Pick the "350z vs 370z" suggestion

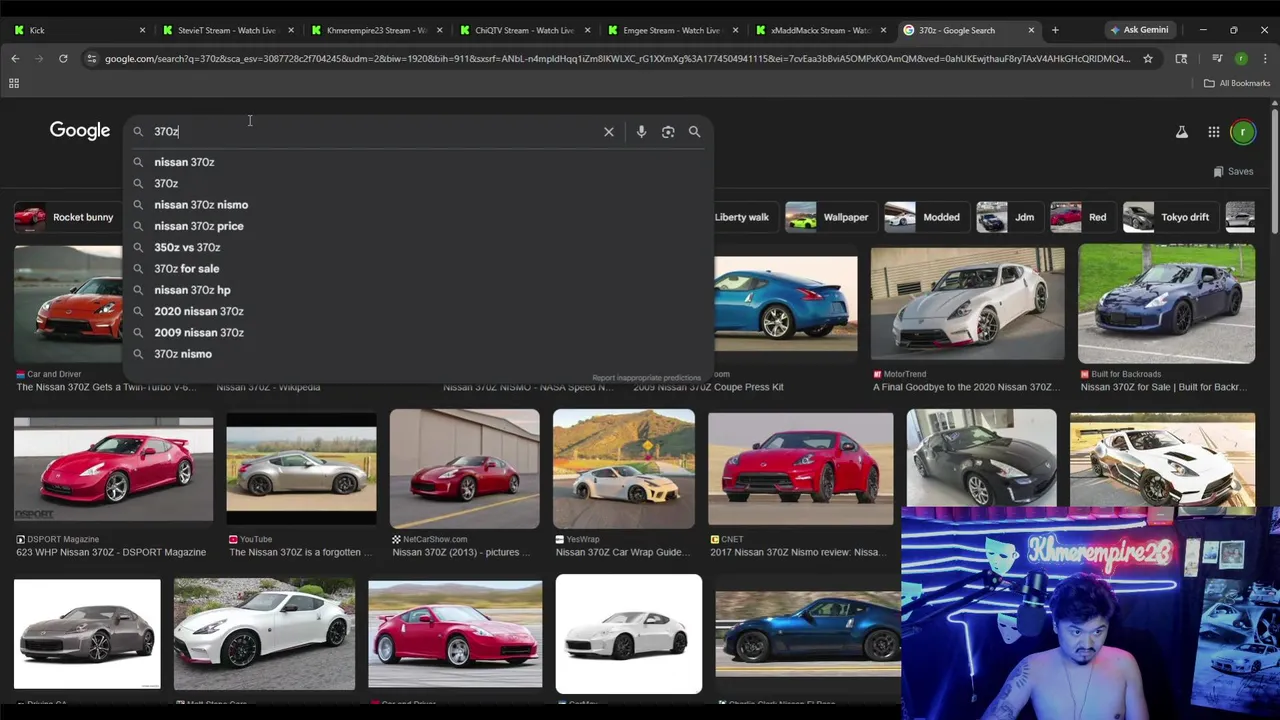[x=418, y=248]
